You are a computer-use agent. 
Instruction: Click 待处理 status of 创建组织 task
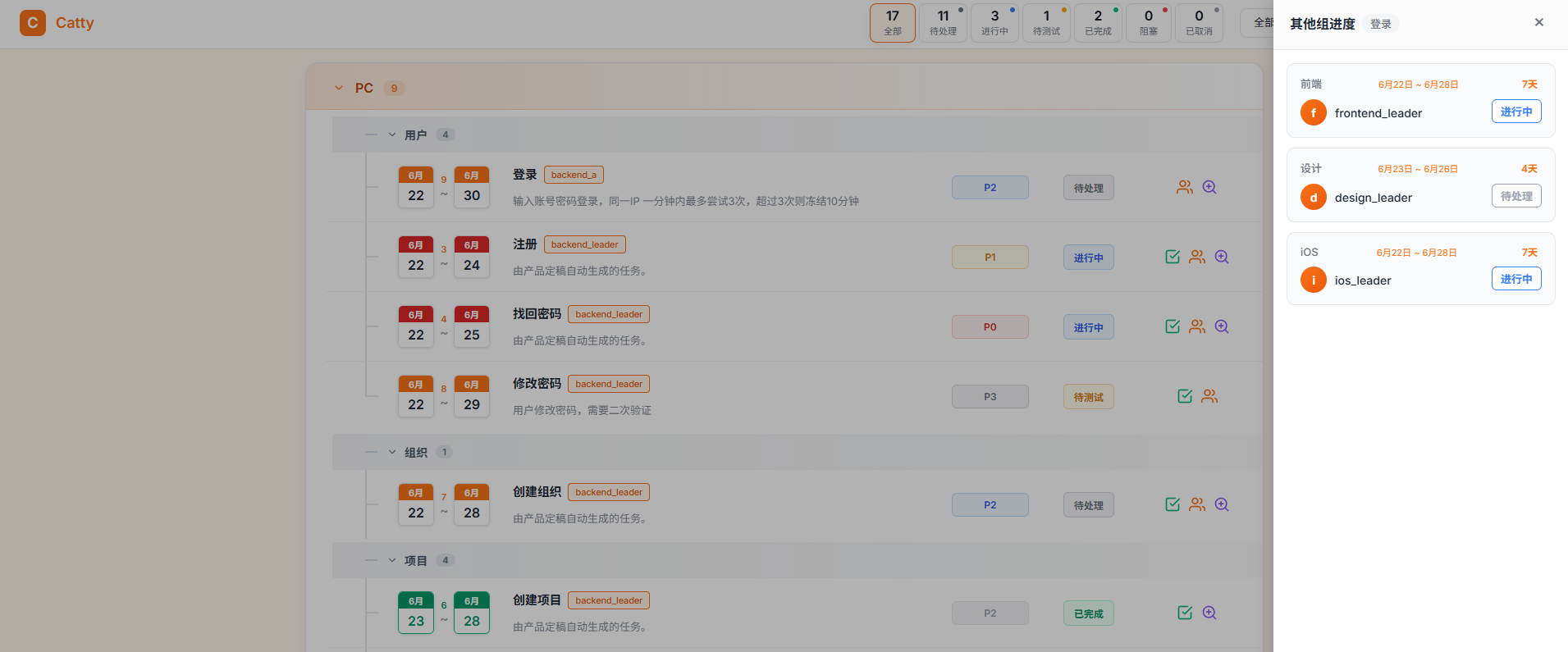[1089, 505]
